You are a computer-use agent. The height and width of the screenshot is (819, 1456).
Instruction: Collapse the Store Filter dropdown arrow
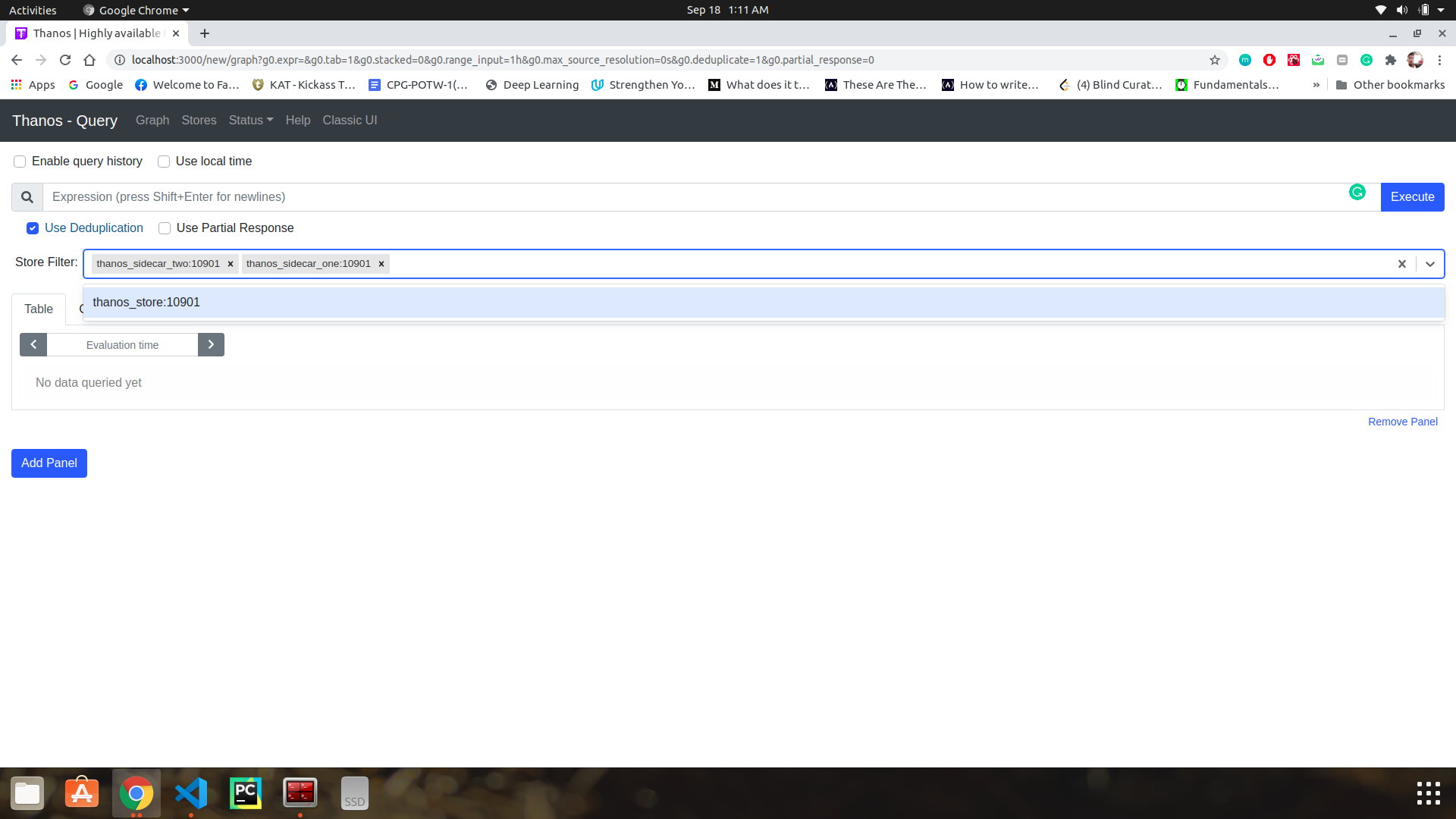tap(1429, 264)
